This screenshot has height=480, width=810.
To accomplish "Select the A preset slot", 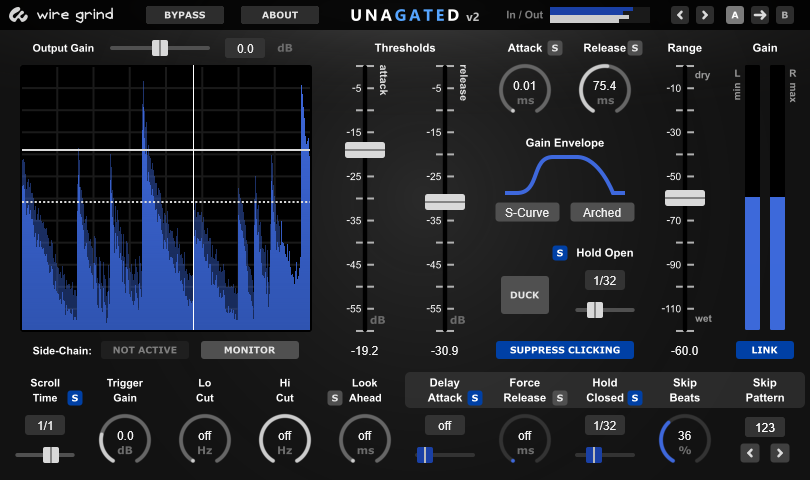I will [735, 15].
